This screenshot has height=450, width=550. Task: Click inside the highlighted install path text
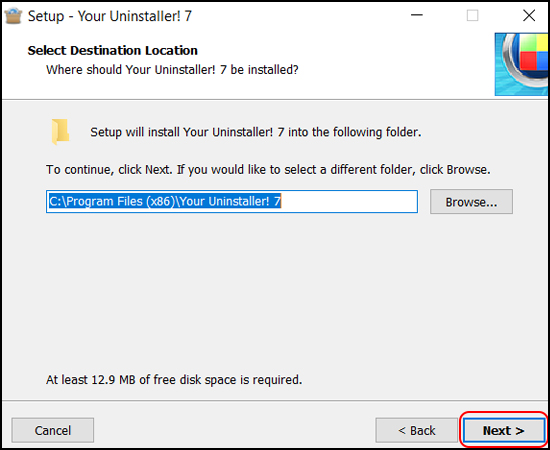165,201
